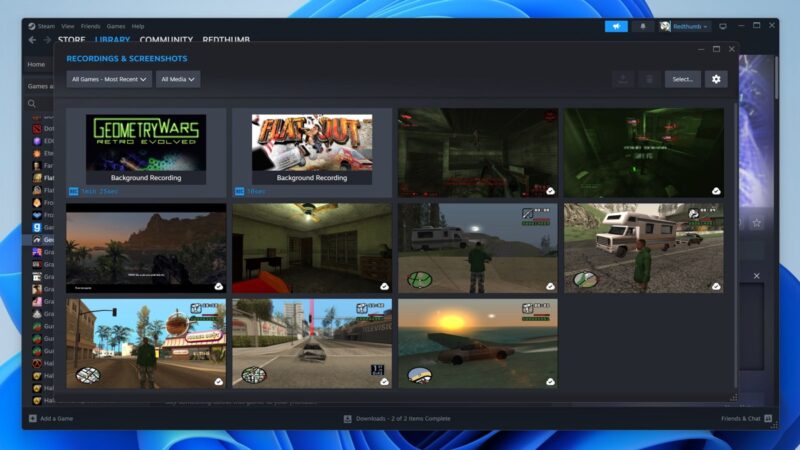Select the red Dota icon in game list
Image resolution: width=800 pixels, height=450 pixels.
click(x=37, y=129)
